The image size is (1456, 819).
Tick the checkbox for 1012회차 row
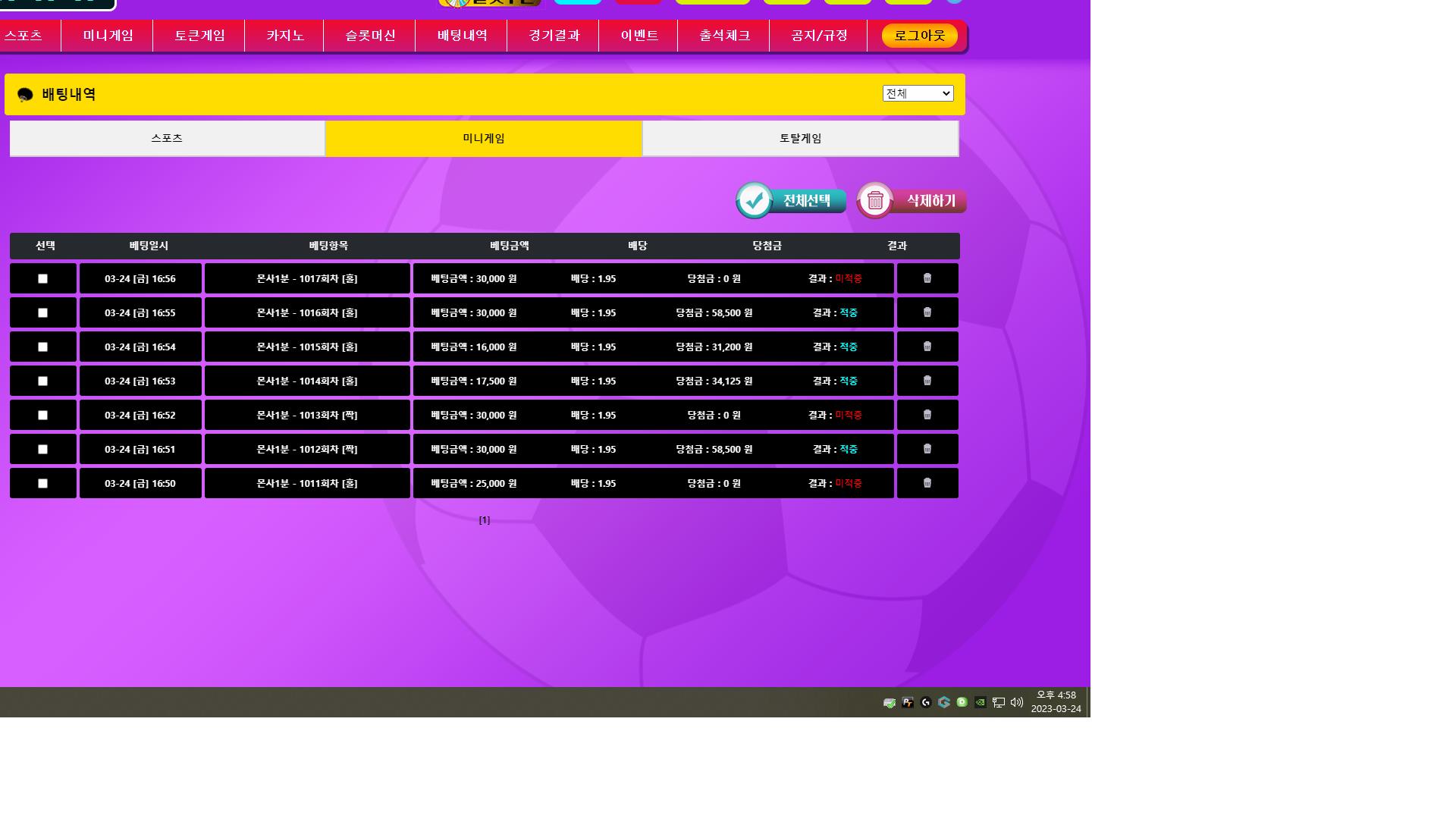(x=43, y=450)
